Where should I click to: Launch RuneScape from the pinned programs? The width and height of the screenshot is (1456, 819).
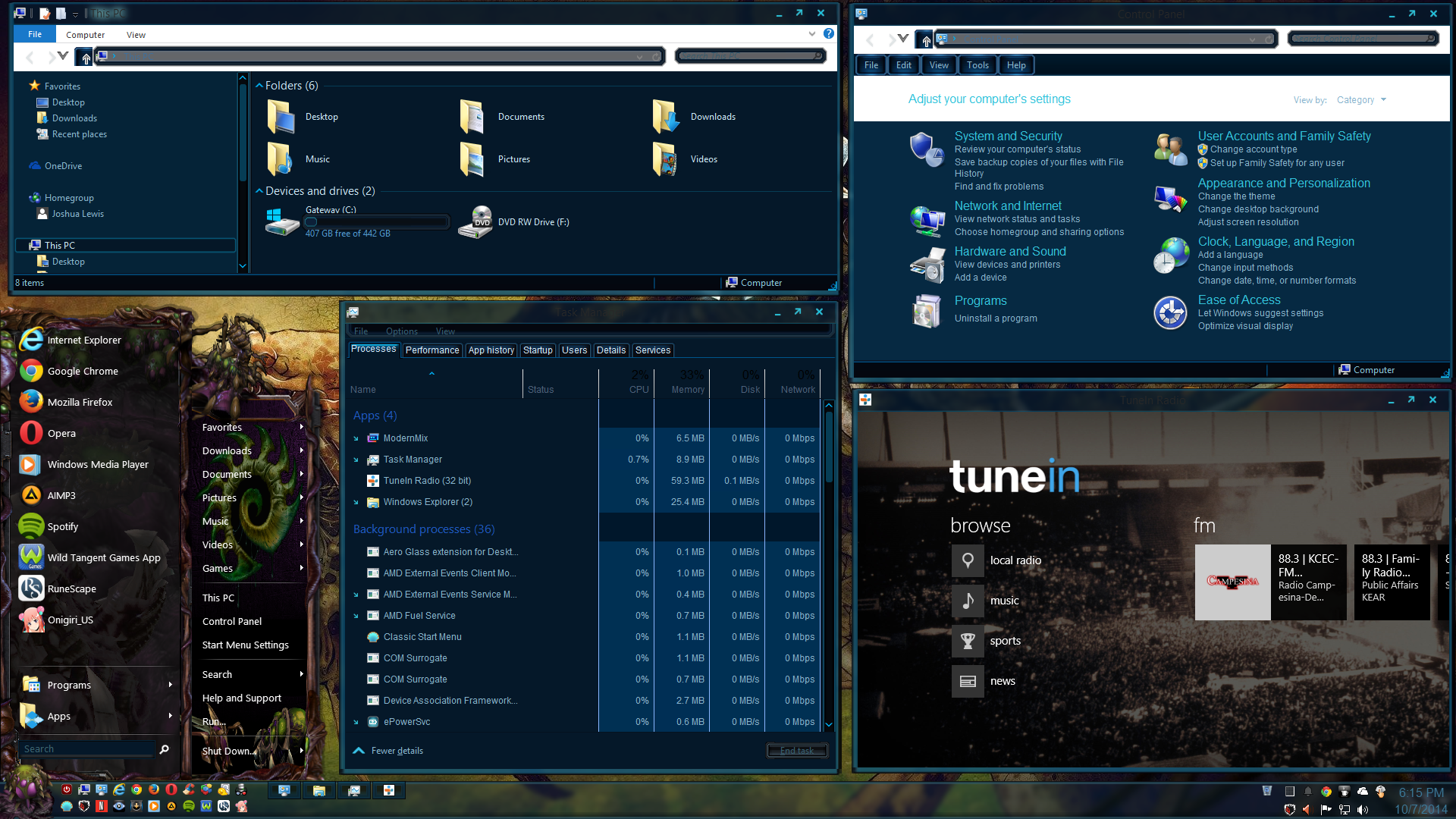71,588
